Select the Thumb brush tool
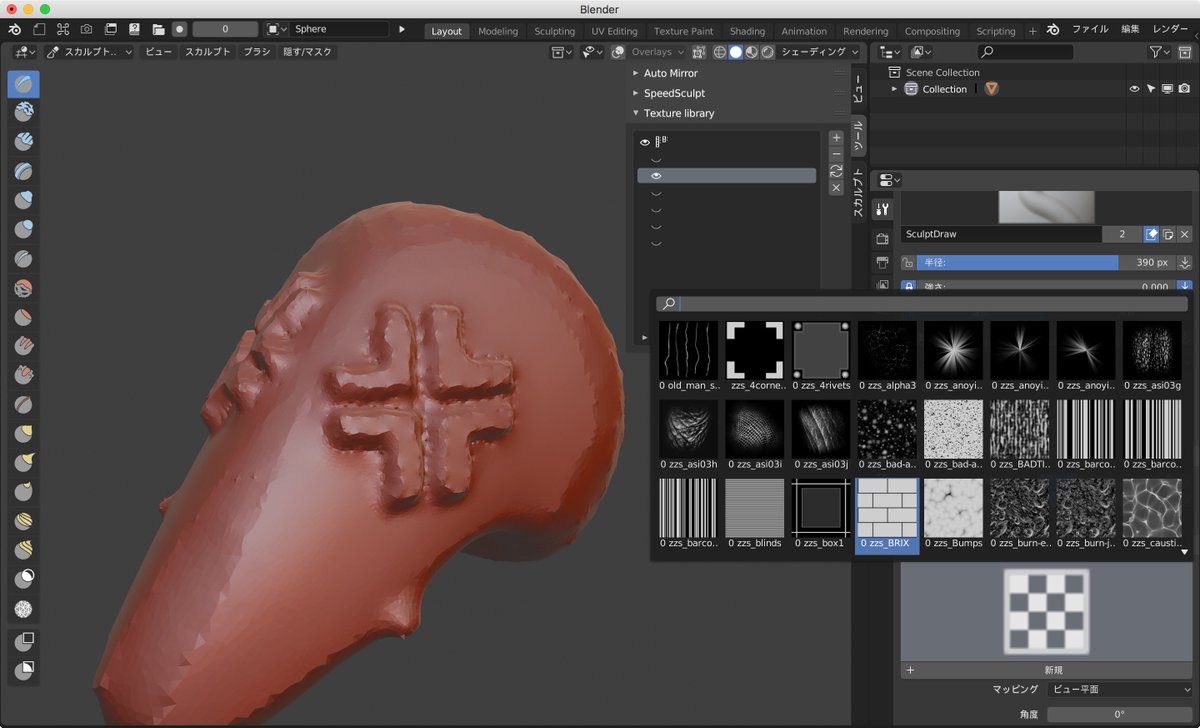The image size is (1200, 728). point(24,491)
